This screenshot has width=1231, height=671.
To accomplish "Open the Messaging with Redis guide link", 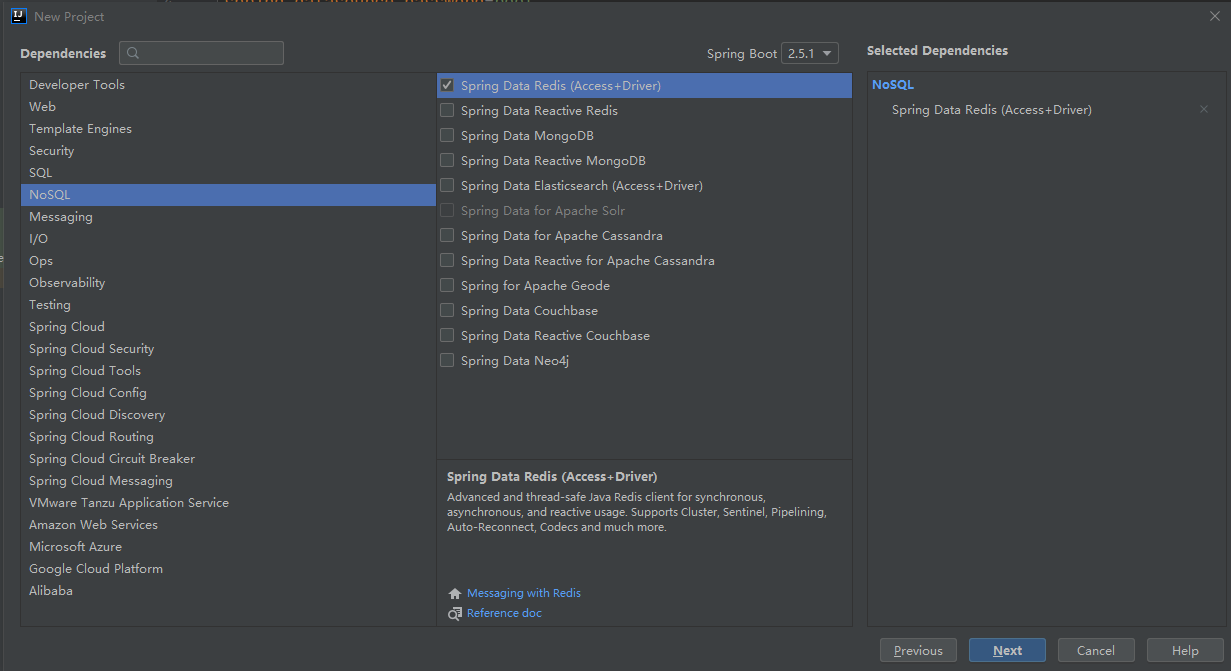I will (524, 594).
